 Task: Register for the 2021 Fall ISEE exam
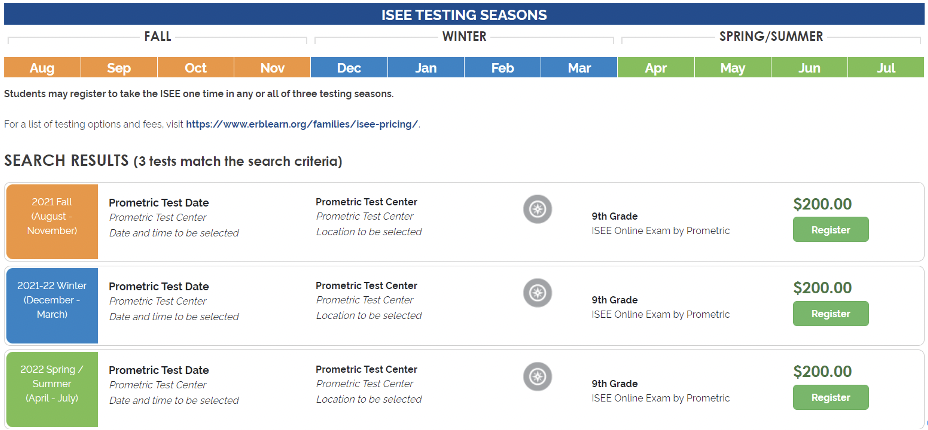coord(830,230)
